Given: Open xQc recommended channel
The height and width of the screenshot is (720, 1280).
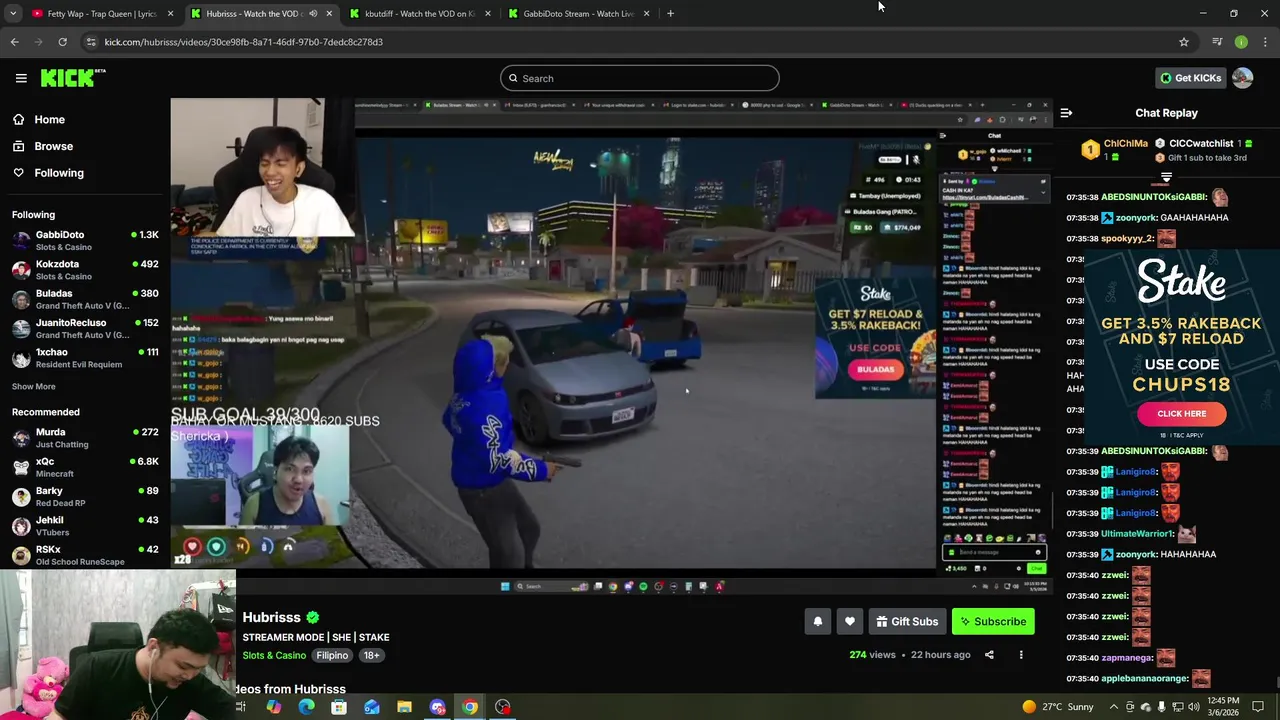Looking at the screenshot, I should point(85,467).
